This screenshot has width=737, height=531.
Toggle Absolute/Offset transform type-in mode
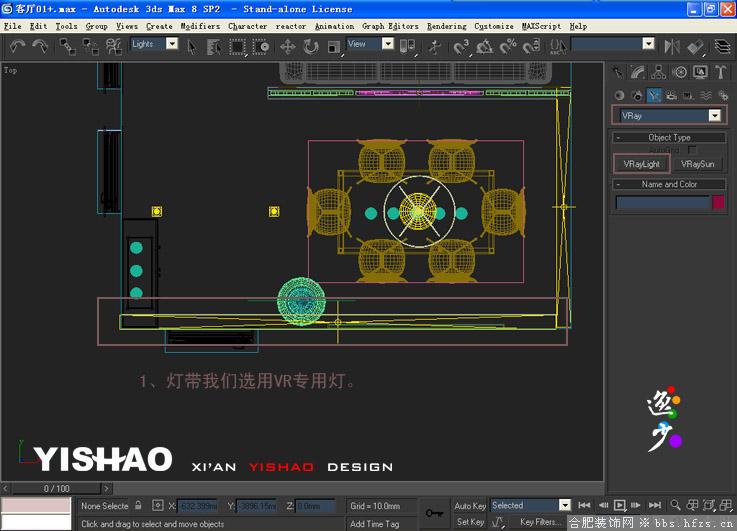(157, 505)
